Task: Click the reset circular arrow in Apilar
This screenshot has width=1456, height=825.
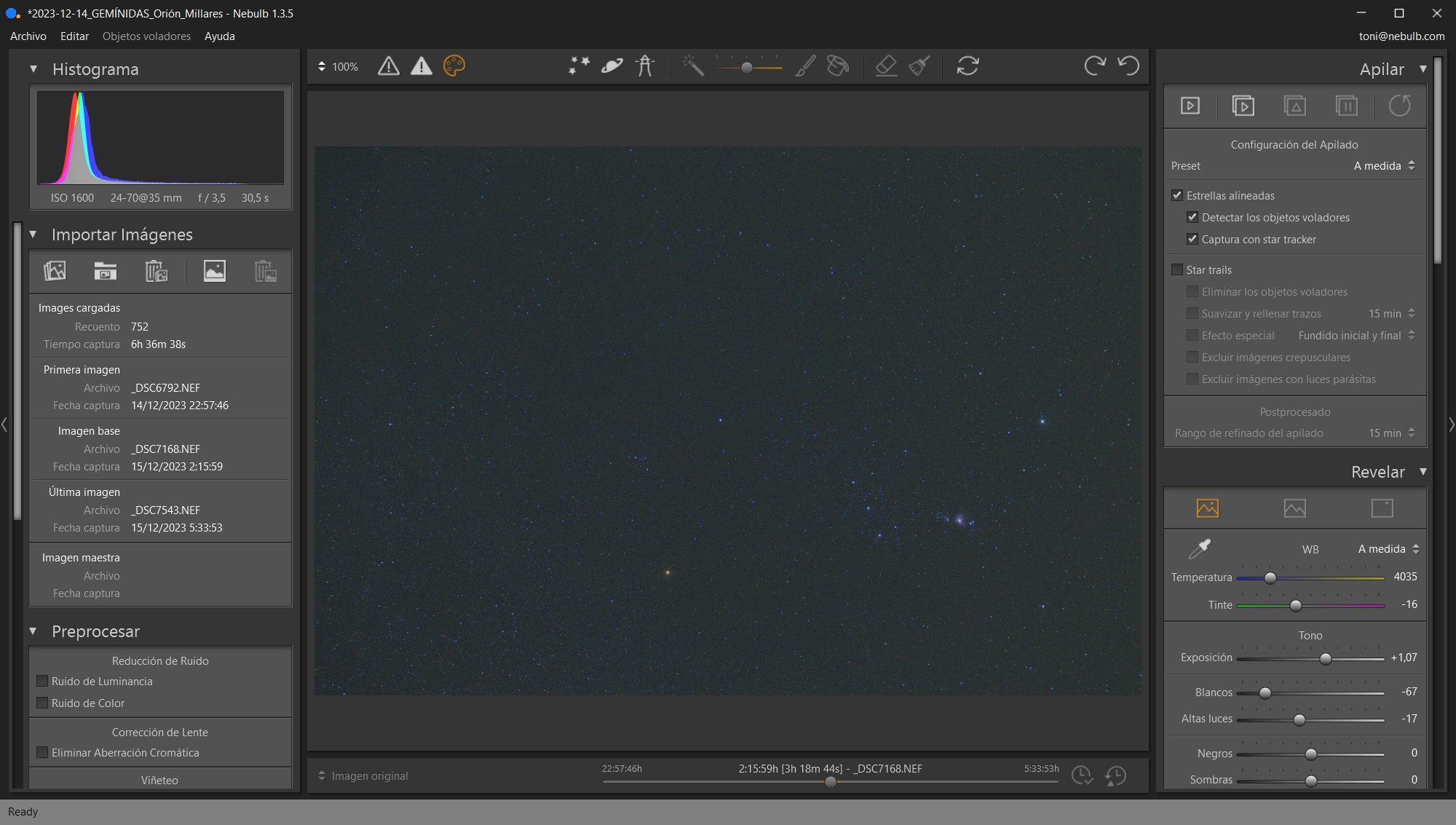Action: tap(1399, 106)
